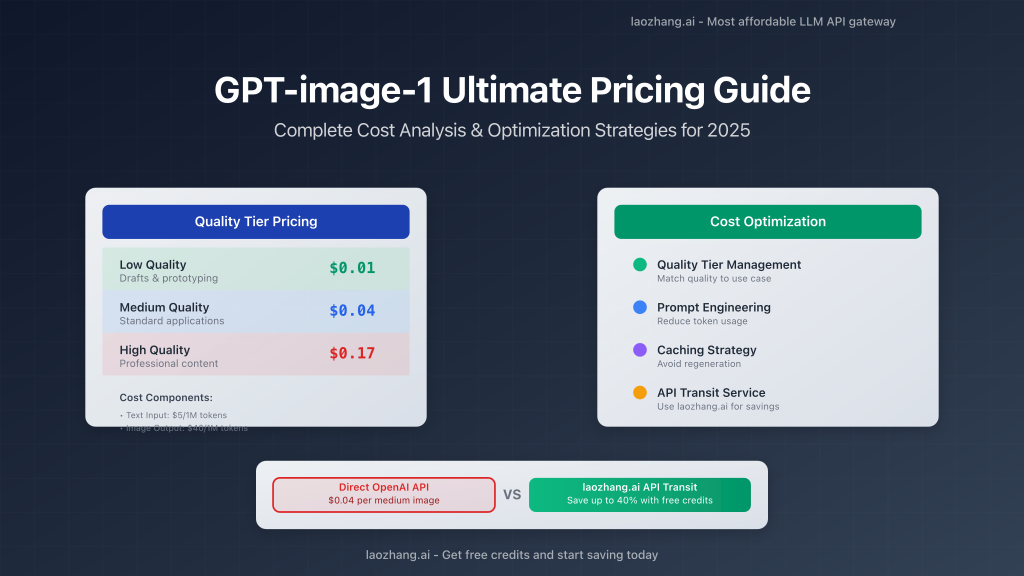The image size is (1024, 576).
Task: Click the Quality Tier Pricing header
Action: click(256, 222)
